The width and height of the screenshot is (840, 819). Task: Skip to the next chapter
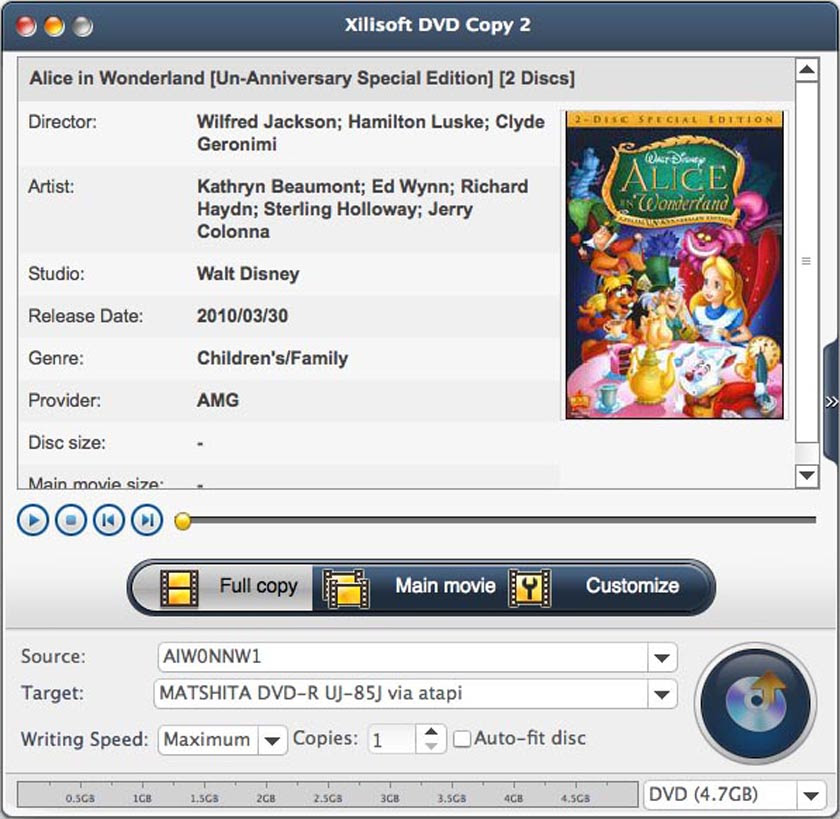click(x=146, y=520)
